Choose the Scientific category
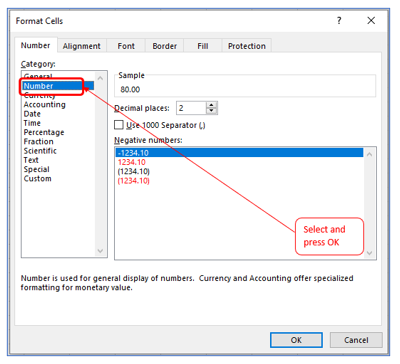The height and width of the screenshot is (364, 400). pos(40,151)
